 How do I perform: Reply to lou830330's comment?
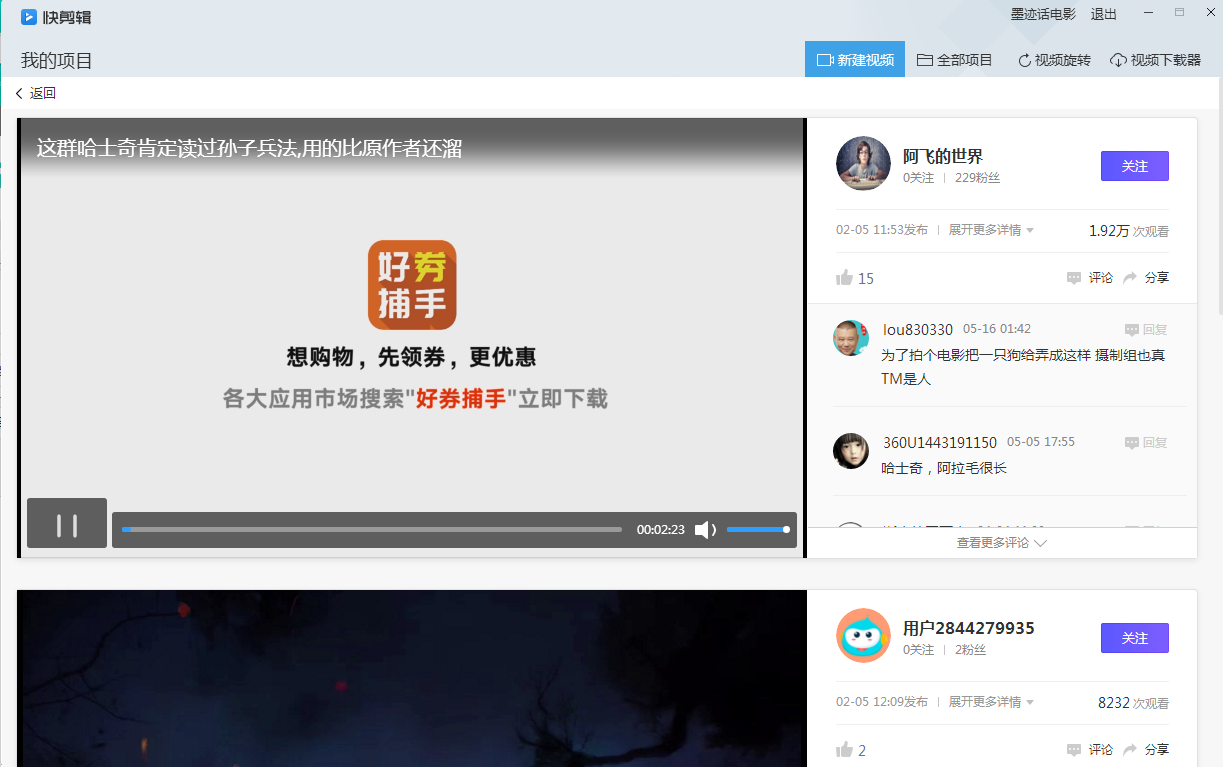tap(1146, 329)
